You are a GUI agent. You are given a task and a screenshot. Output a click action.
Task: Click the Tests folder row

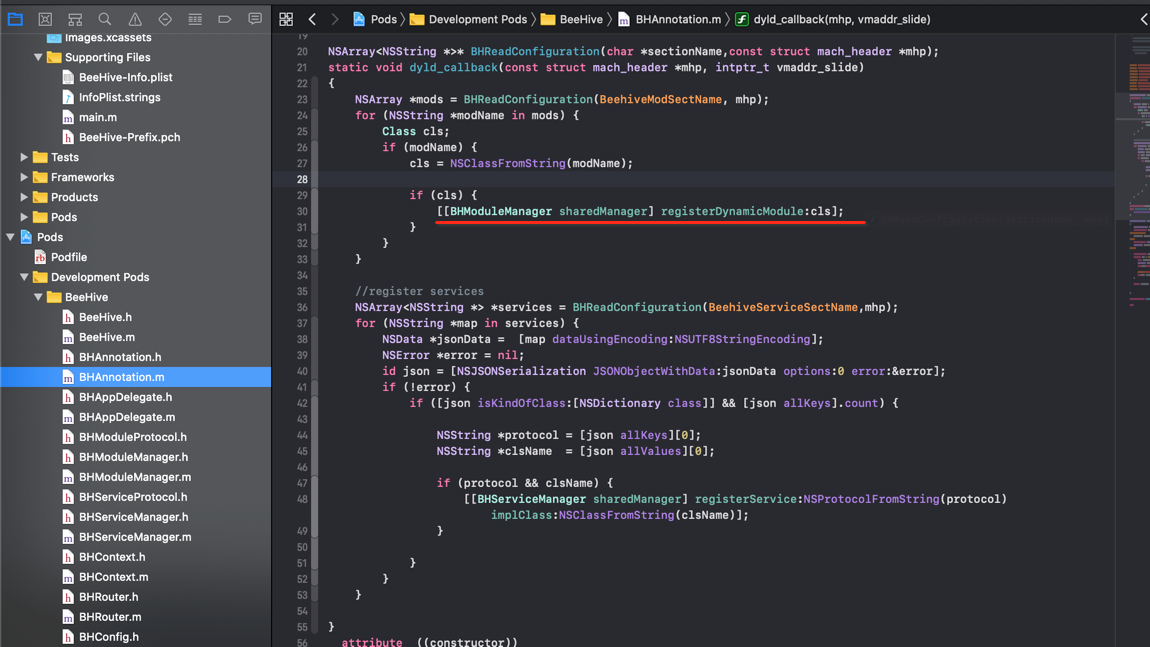pos(136,157)
